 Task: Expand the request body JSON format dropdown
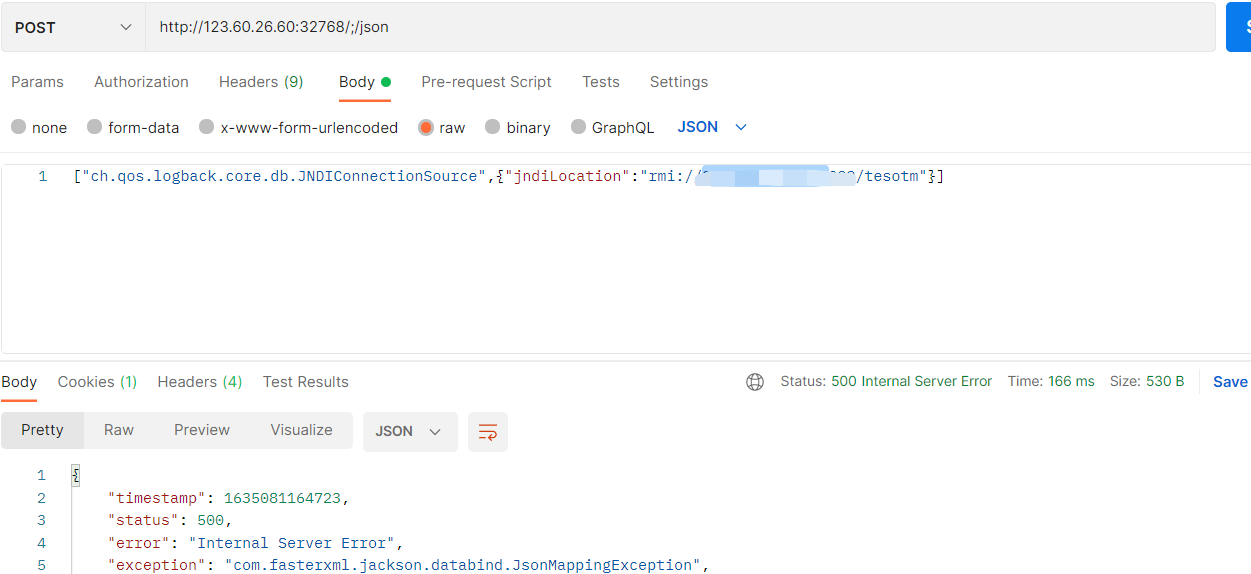(712, 127)
